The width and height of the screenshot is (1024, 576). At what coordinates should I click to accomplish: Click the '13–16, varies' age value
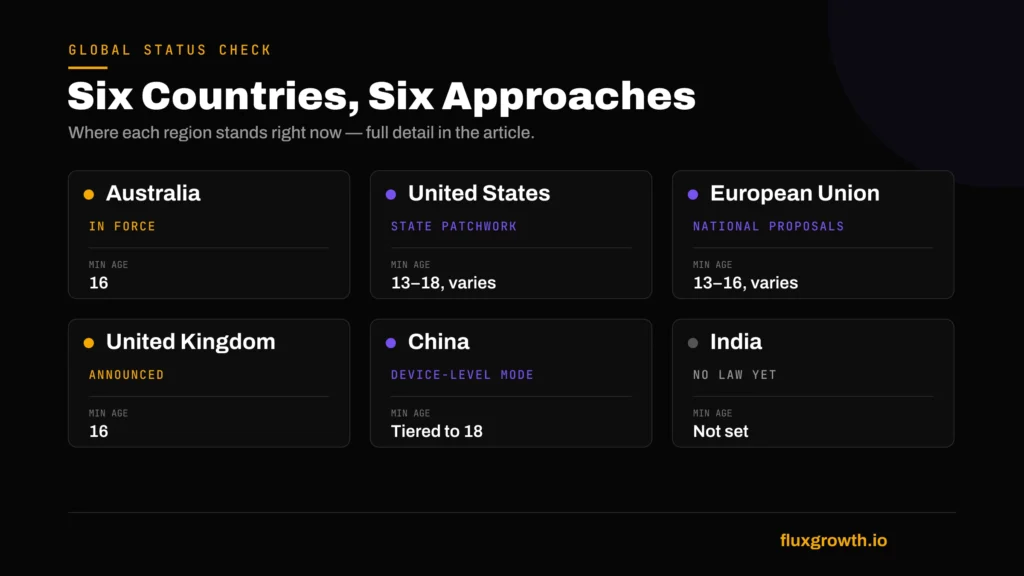pos(745,283)
